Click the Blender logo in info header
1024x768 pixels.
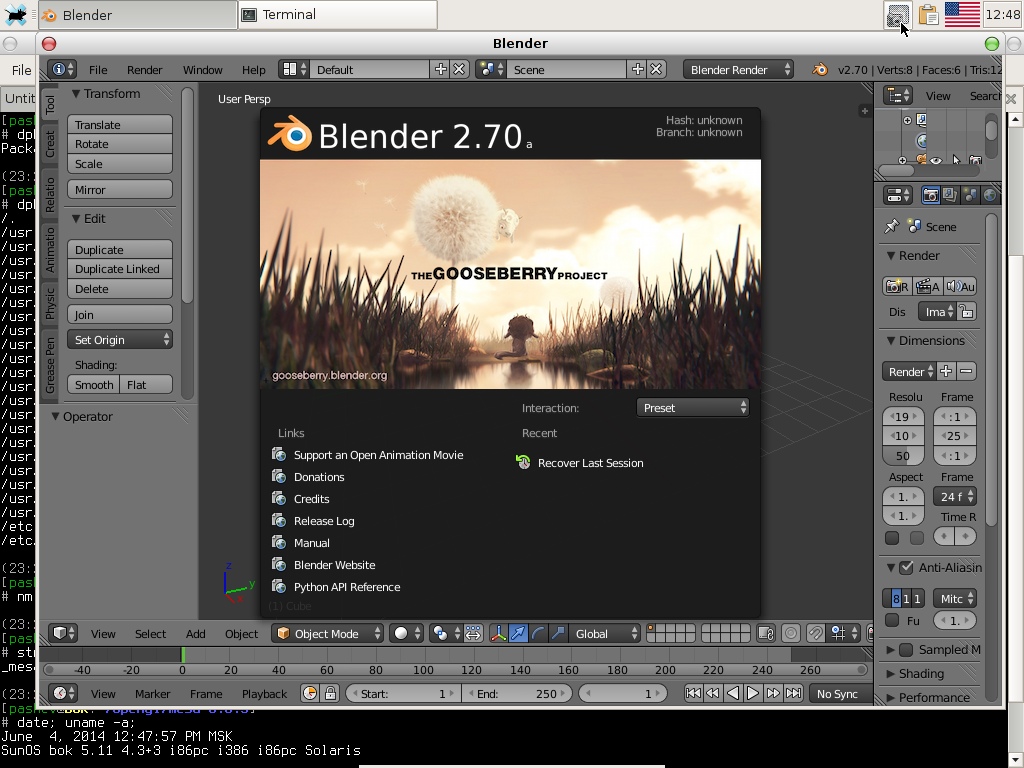pyautogui.click(x=820, y=69)
